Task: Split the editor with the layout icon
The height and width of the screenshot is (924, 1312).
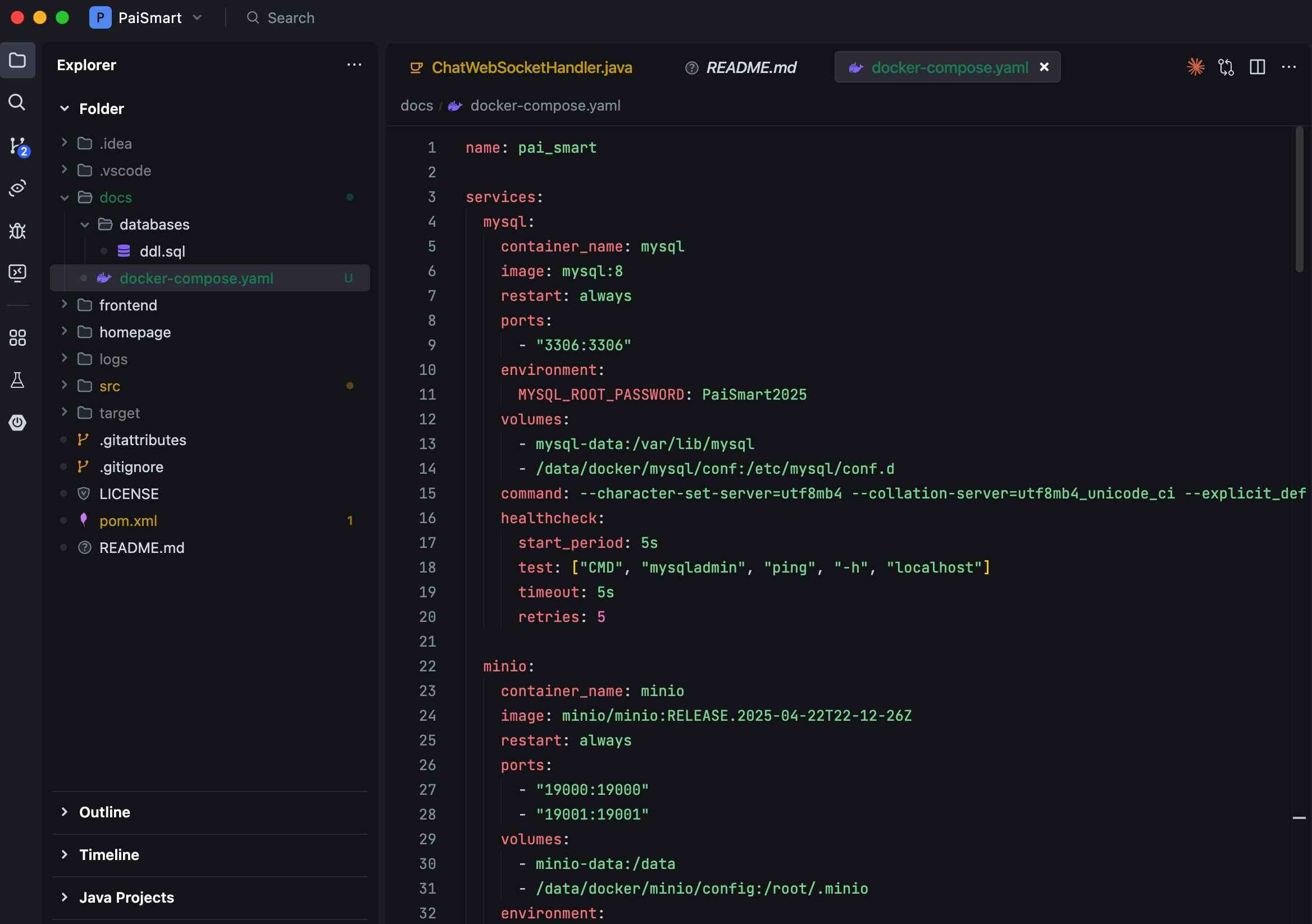Action: (1257, 67)
